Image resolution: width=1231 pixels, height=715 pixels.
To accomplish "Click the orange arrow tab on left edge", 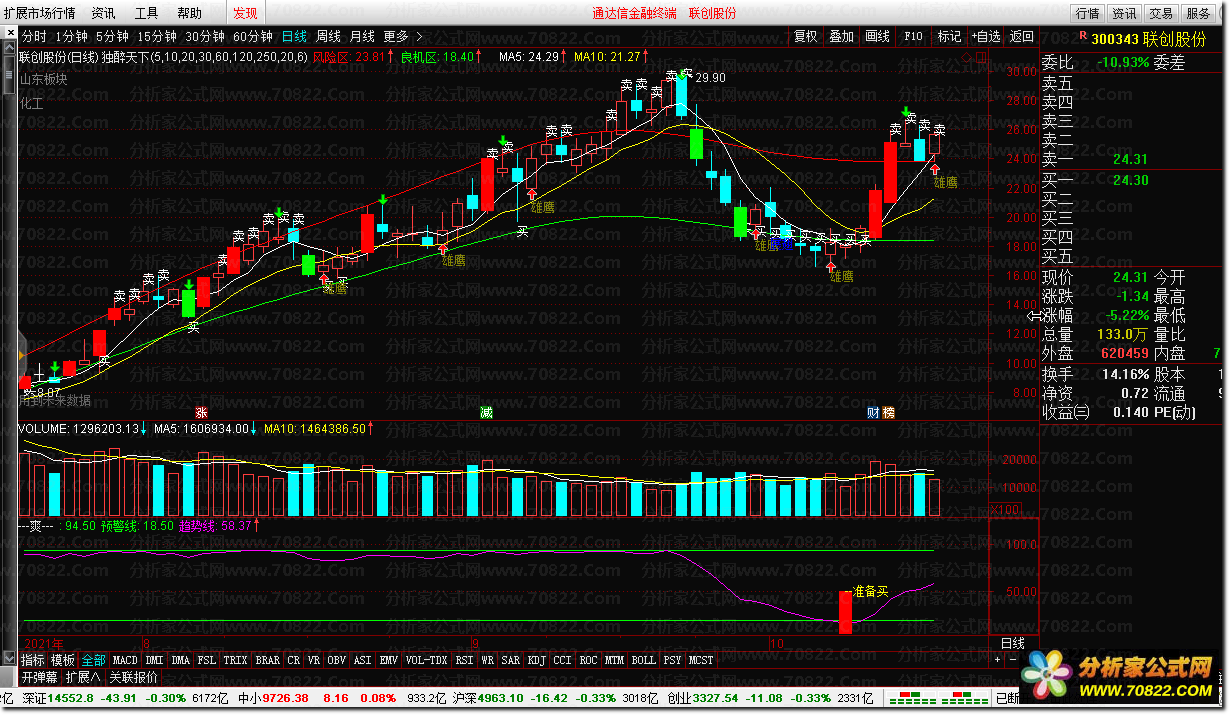I will 22,356.
